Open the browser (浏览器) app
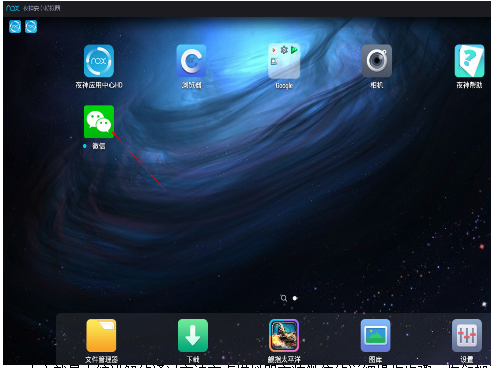 tap(191, 61)
